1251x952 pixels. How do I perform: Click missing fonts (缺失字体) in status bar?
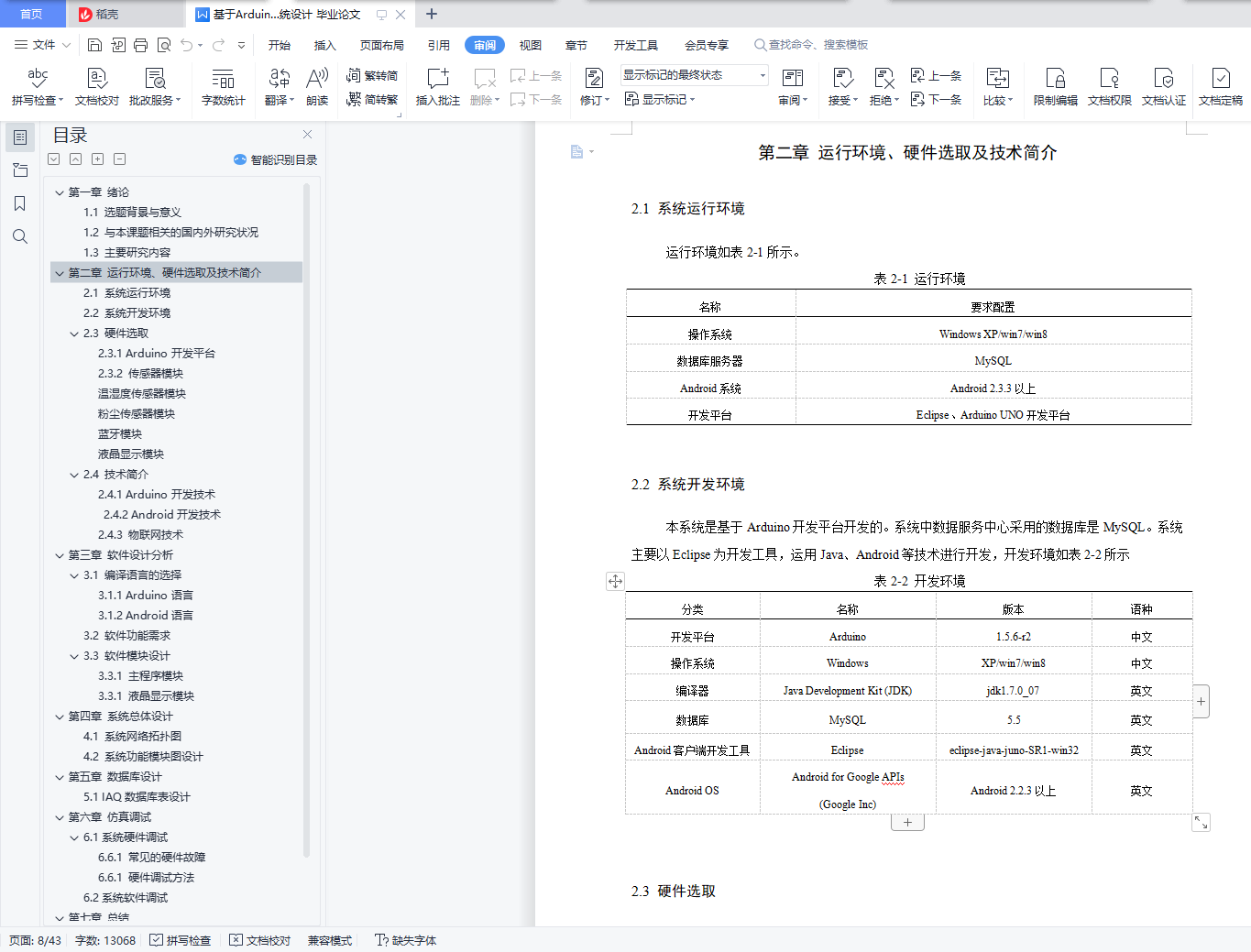pyautogui.click(x=406, y=940)
